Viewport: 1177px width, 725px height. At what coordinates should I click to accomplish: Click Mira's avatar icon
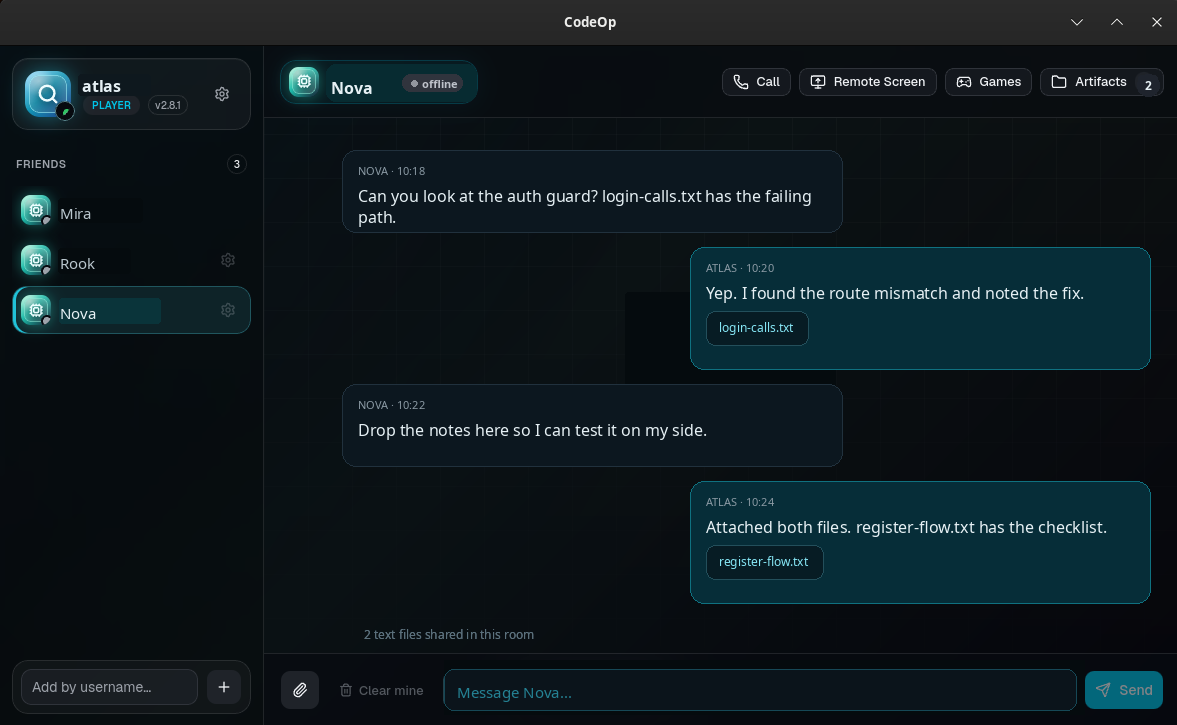click(36, 210)
